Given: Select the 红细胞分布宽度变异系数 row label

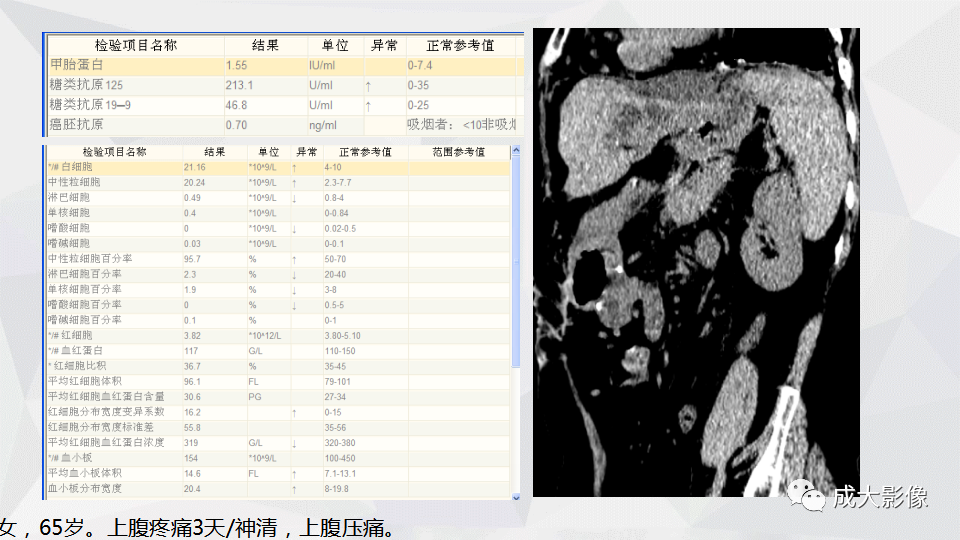Looking at the screenshot, I should [x=107, y=412].
